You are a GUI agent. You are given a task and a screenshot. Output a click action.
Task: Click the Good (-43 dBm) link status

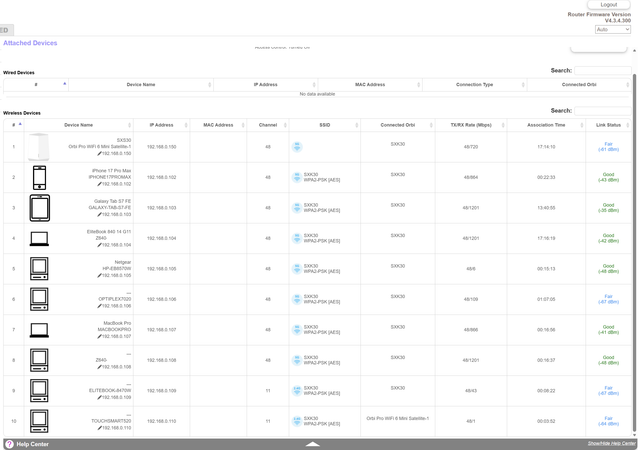608,177
